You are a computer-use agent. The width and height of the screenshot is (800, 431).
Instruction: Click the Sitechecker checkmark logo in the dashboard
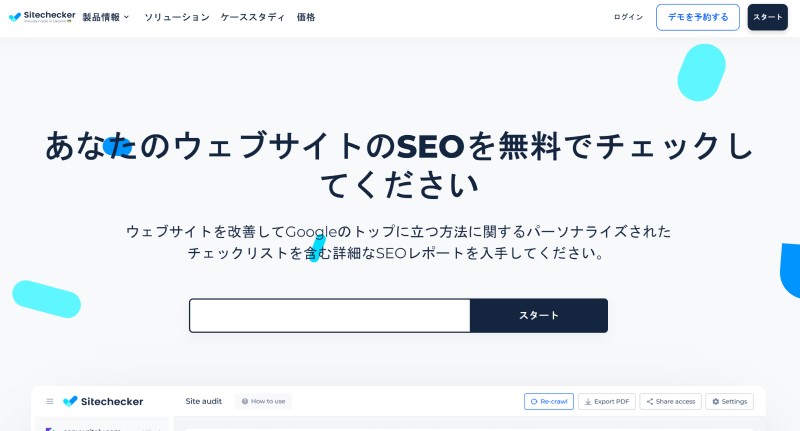[x=70, y=401]
